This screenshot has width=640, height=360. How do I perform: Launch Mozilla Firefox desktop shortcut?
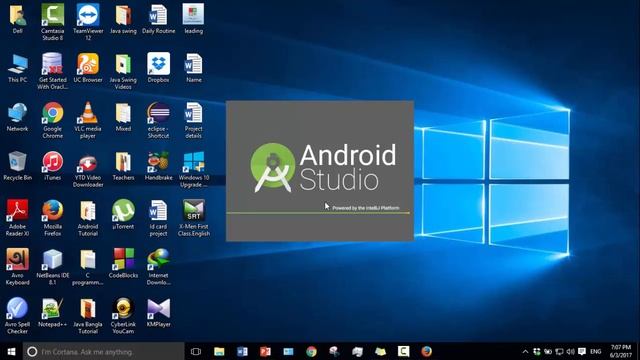(x=53, y=211)
